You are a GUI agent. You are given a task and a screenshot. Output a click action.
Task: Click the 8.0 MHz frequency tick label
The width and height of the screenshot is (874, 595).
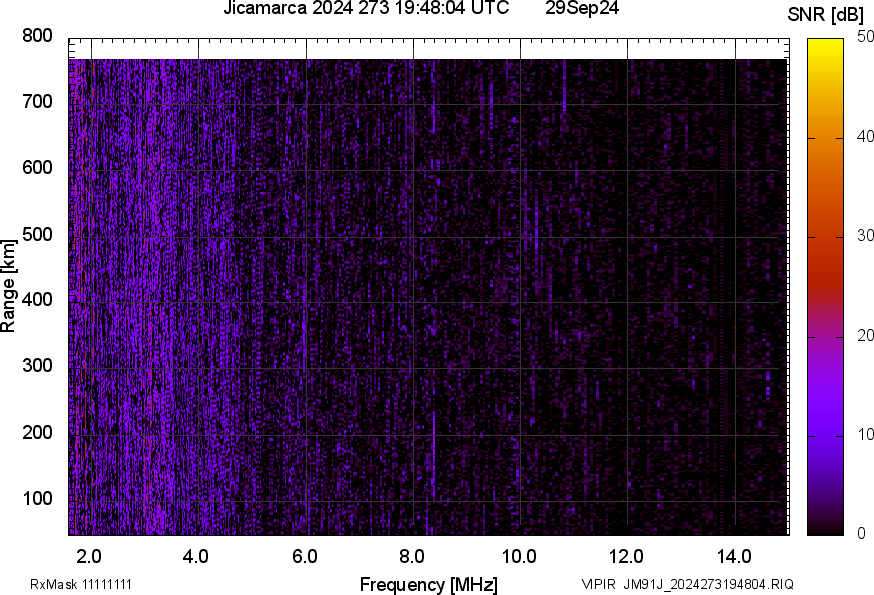click(413, 556)
